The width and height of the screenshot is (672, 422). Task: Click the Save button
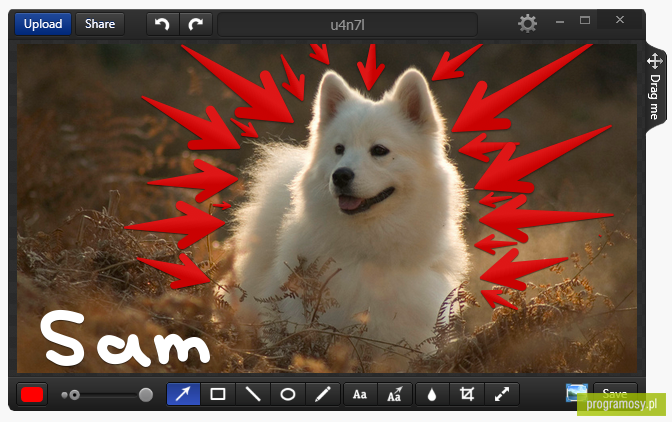615,393
